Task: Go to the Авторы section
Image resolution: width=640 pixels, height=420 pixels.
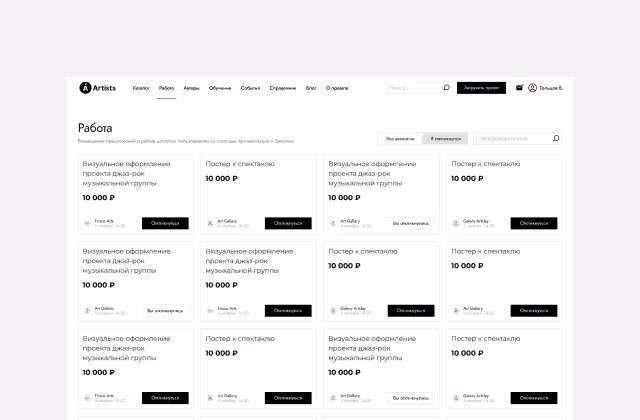Action: point(191,88)
